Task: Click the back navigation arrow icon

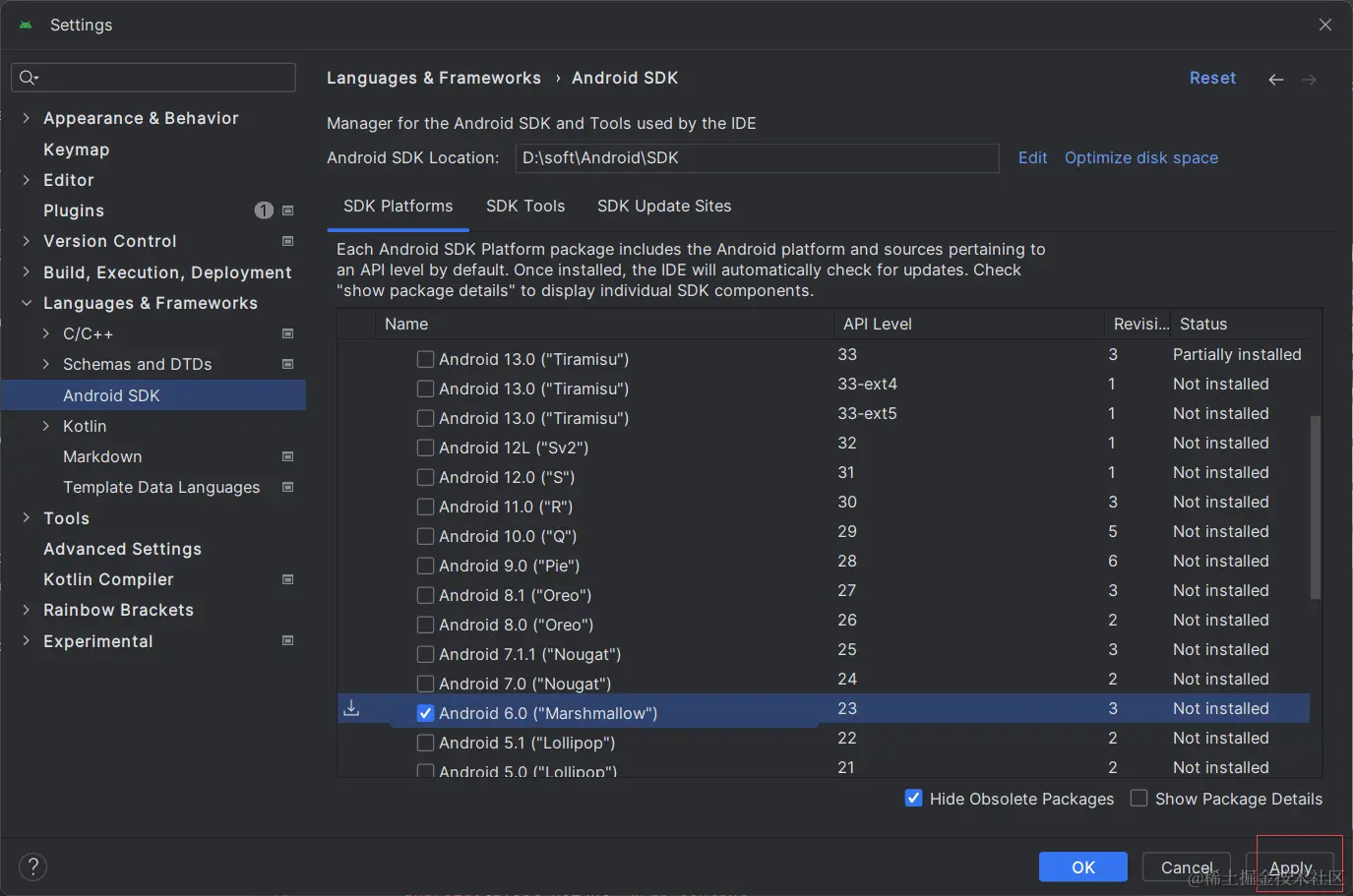Action: tap(1275, 80)
